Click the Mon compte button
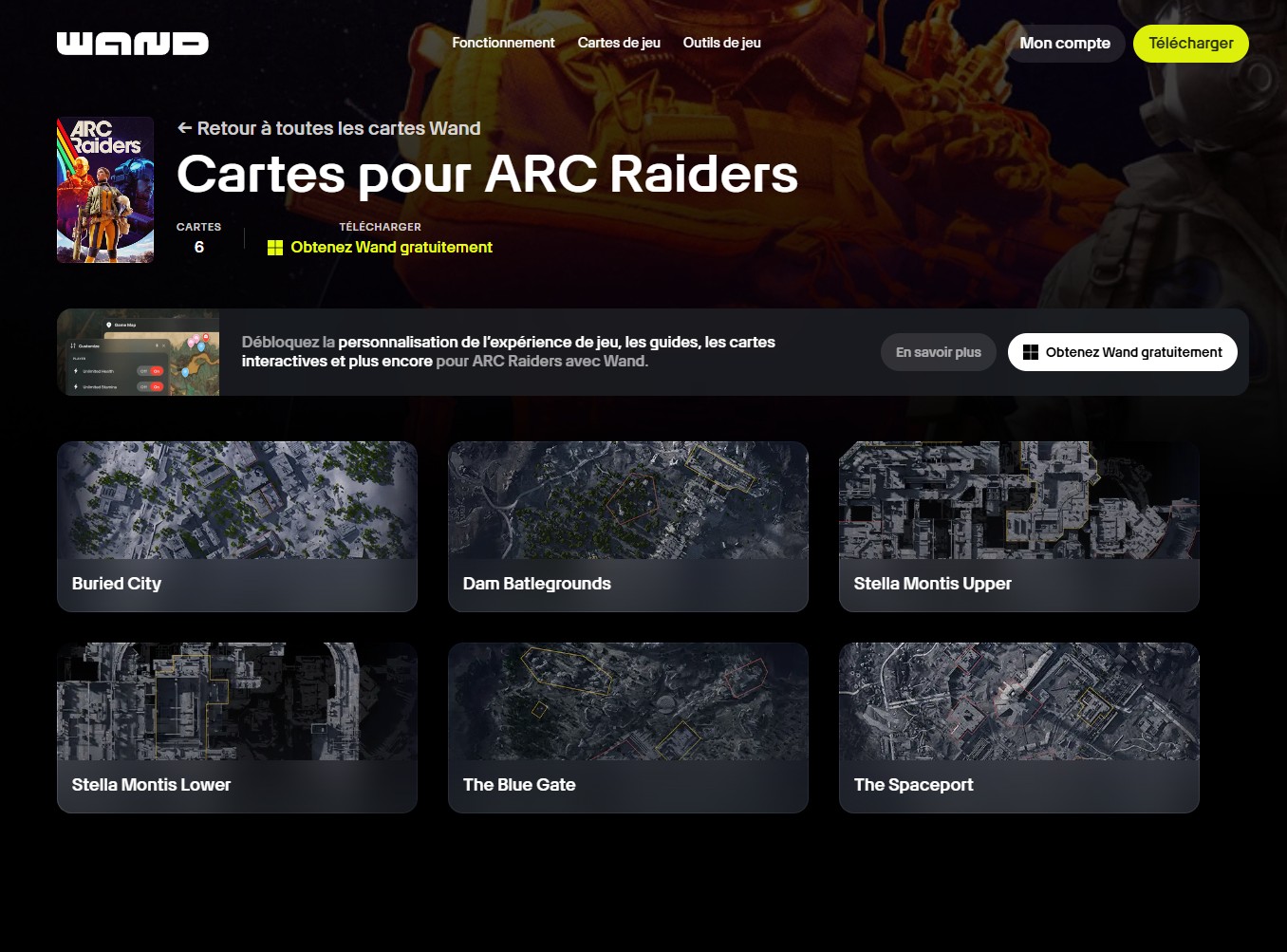This screenshot has height=952, width=1287. point(1065,44)
